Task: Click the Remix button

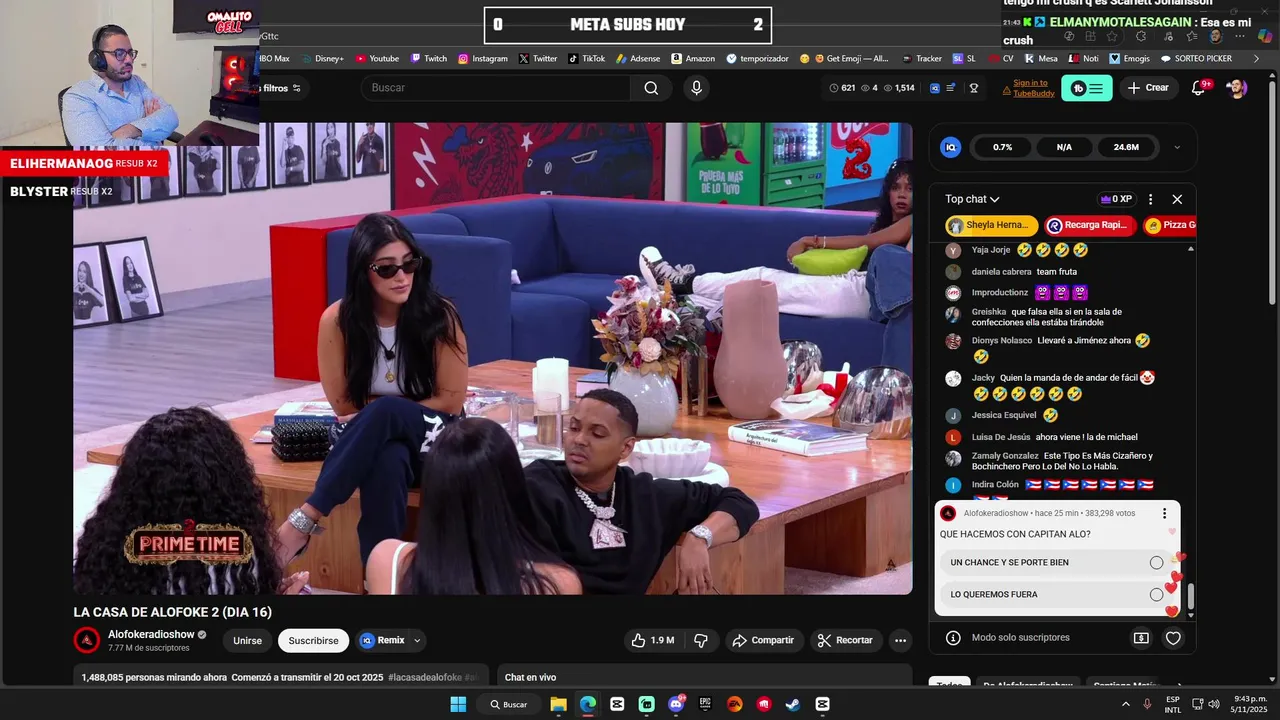Action: tap(382, 640)
